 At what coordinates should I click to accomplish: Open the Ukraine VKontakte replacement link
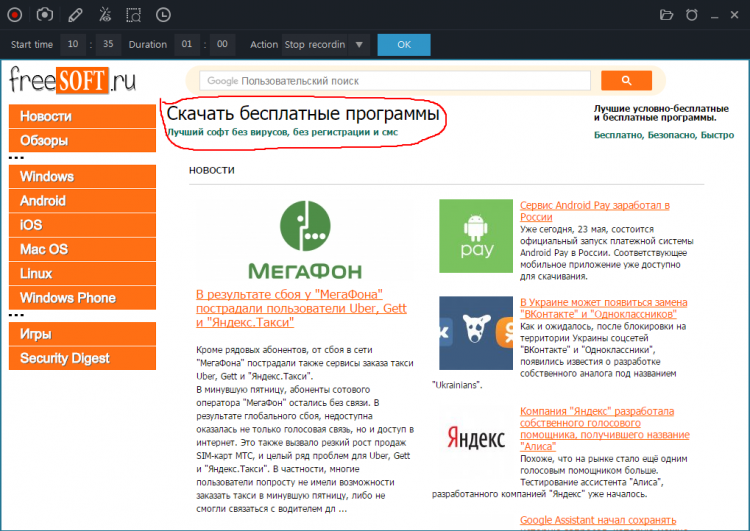(604, 308)
